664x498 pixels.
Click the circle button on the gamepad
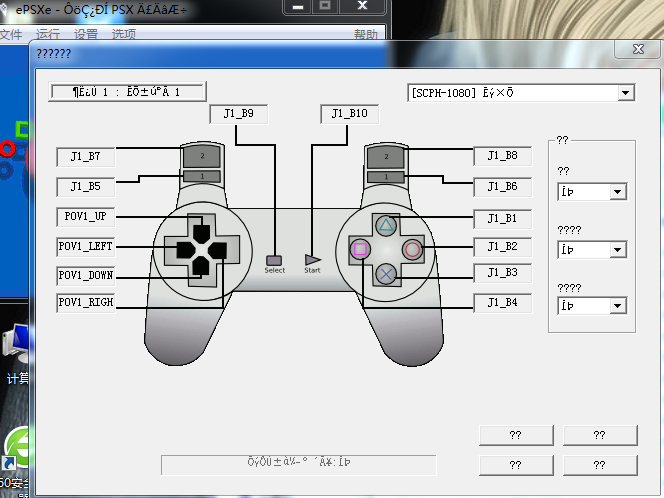[412, 249]
